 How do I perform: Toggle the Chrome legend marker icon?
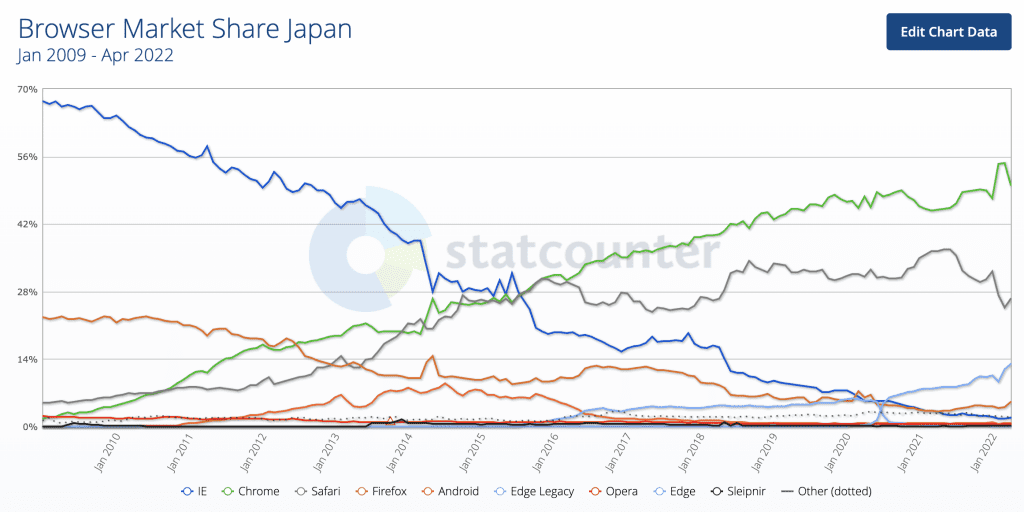(x=227, y=491)
